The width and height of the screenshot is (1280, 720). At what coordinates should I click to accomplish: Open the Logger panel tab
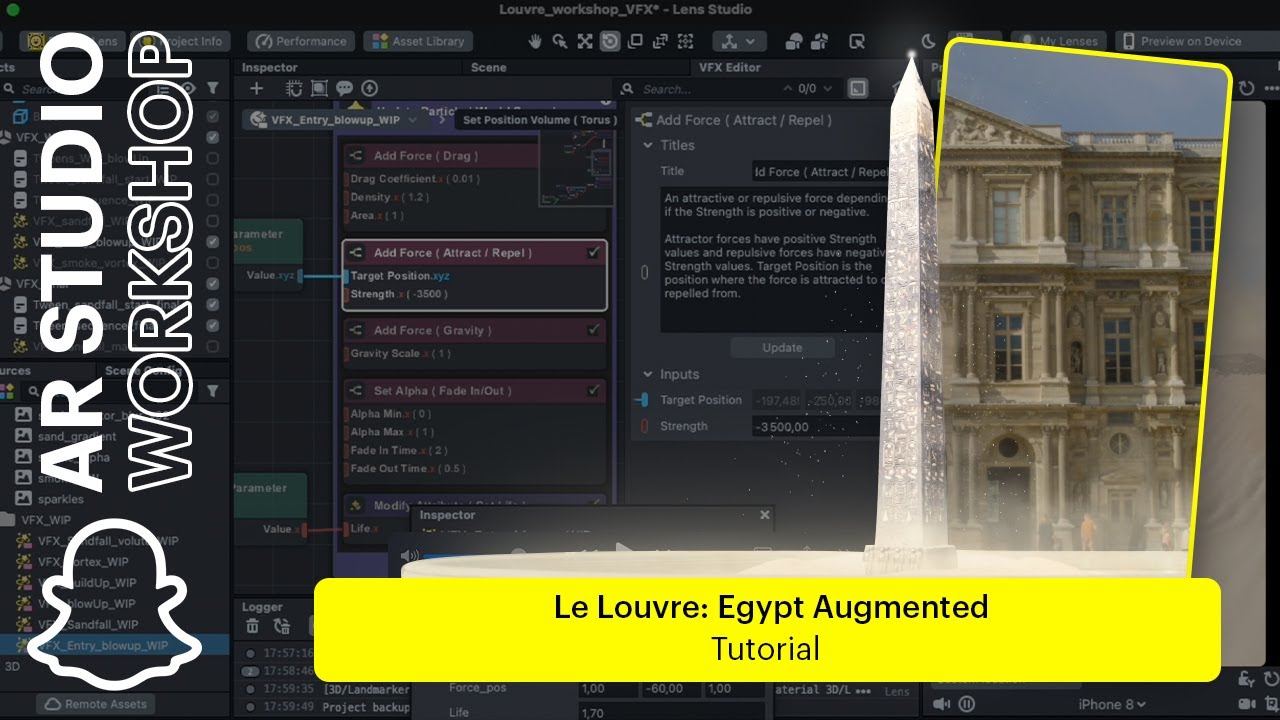point(262,606)
